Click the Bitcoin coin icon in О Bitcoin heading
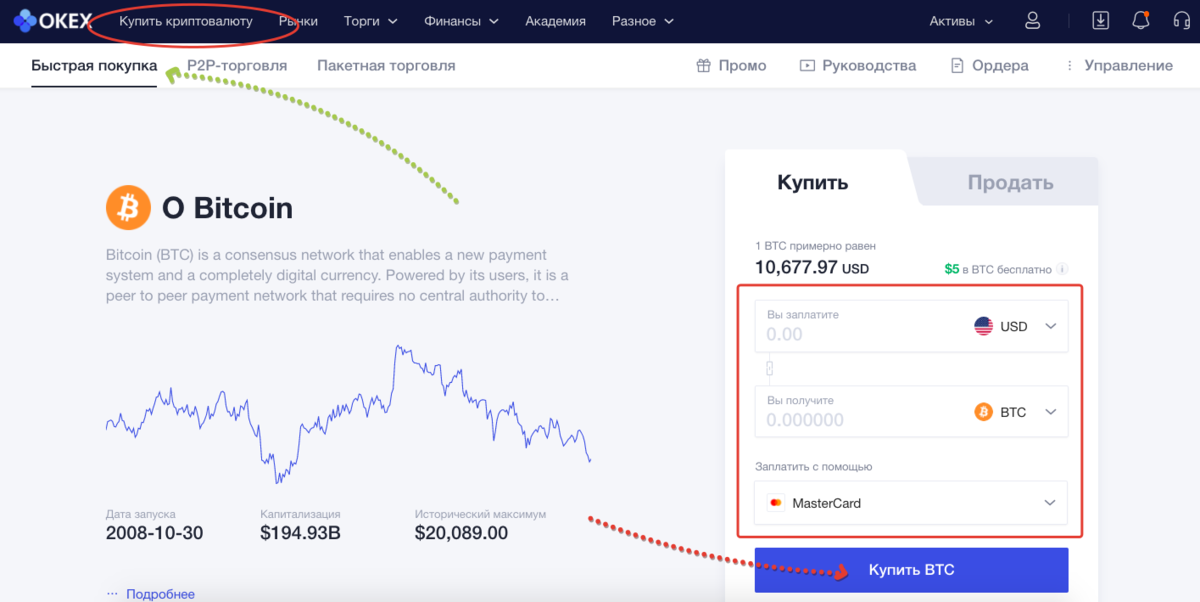The image size is (1200, 602). [127, 207]
